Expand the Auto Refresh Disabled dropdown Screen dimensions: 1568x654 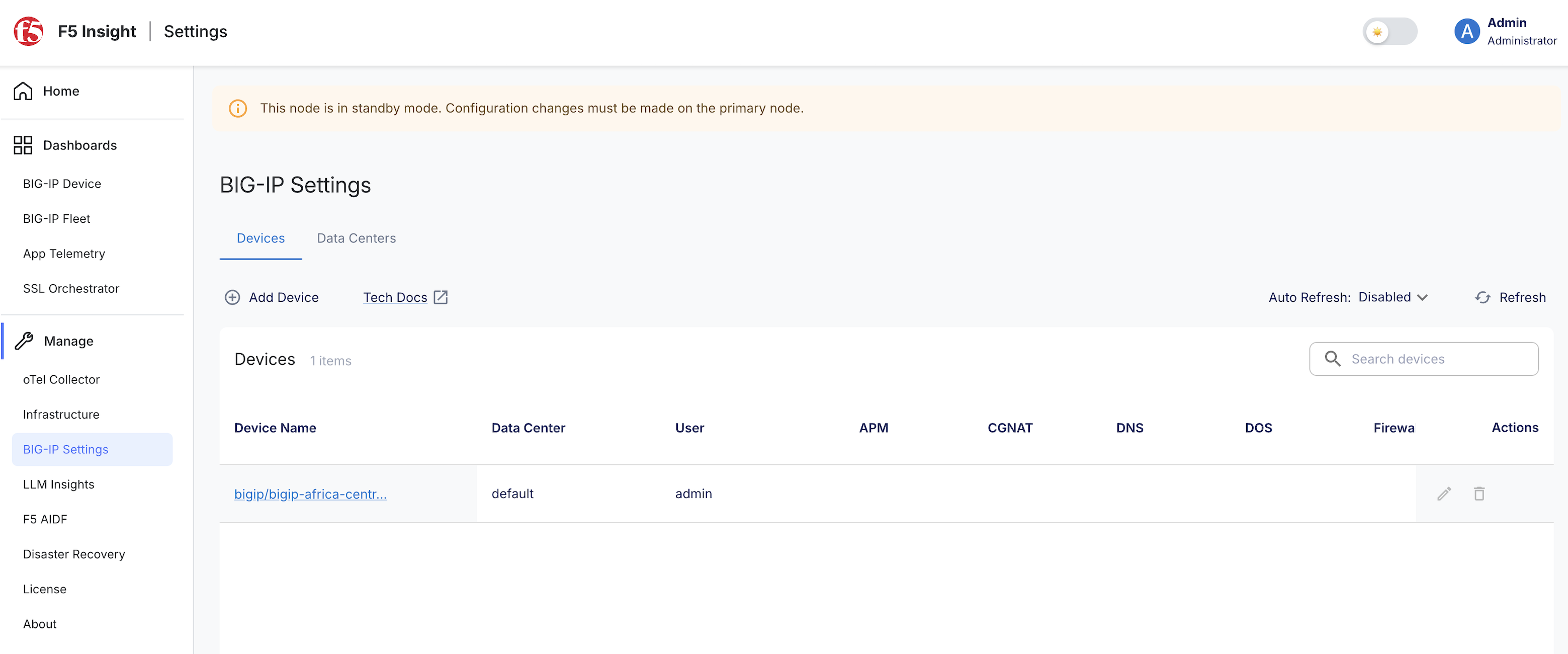click(1392, 297)
